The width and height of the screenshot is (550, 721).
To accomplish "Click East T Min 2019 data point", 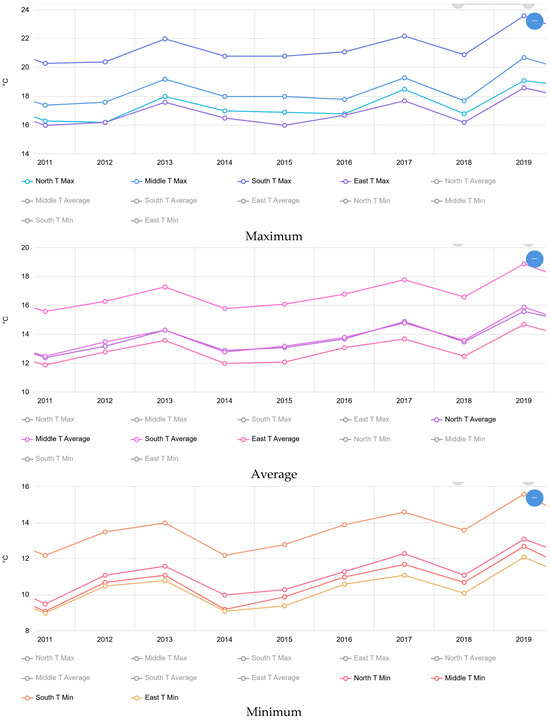I will (x=523, y=557).
